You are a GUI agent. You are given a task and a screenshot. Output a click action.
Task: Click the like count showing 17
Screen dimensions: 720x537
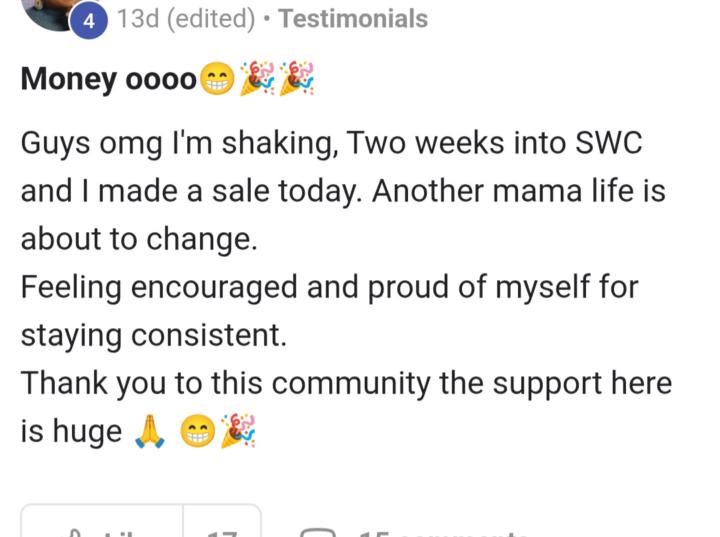point(221,530)
